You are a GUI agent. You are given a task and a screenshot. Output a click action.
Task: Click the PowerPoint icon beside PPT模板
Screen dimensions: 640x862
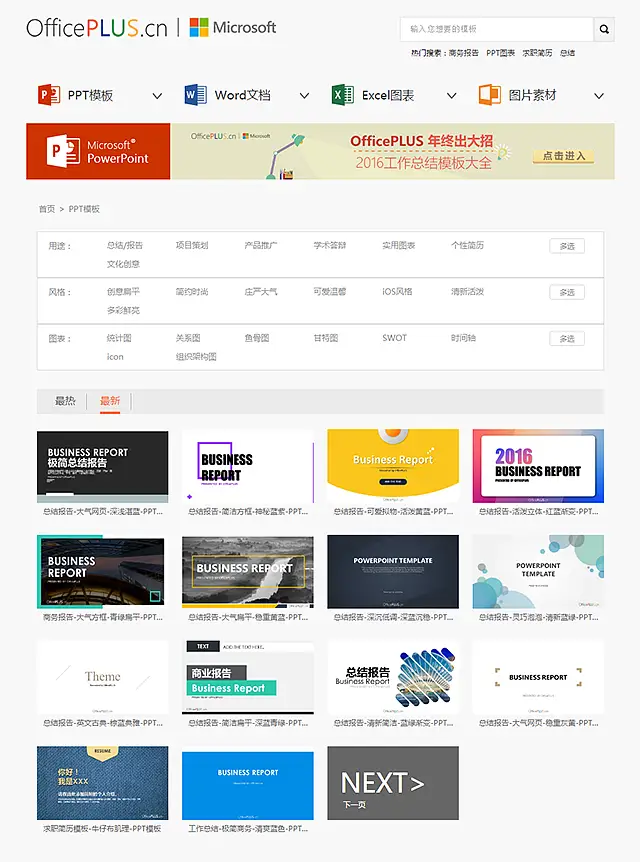coord(49,95)
